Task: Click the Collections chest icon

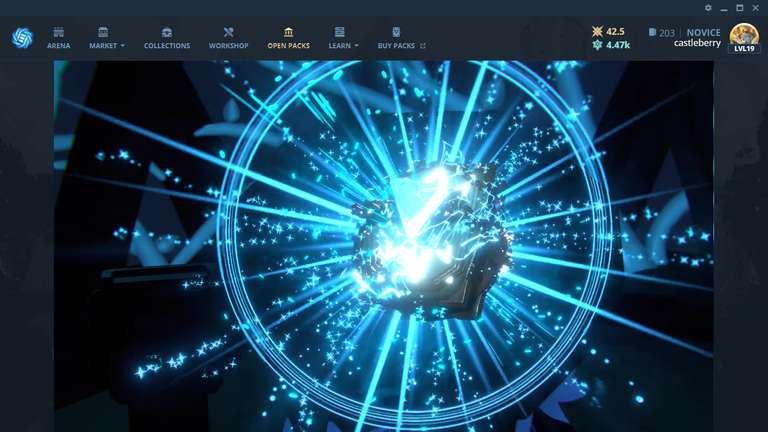Action: 167,32
